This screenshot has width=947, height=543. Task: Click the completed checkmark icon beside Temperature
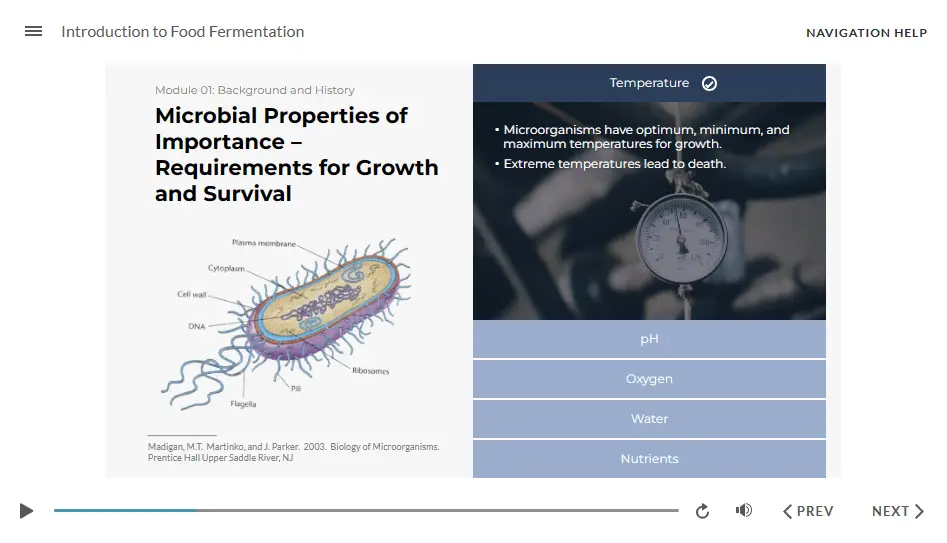(x=709, y=84)
